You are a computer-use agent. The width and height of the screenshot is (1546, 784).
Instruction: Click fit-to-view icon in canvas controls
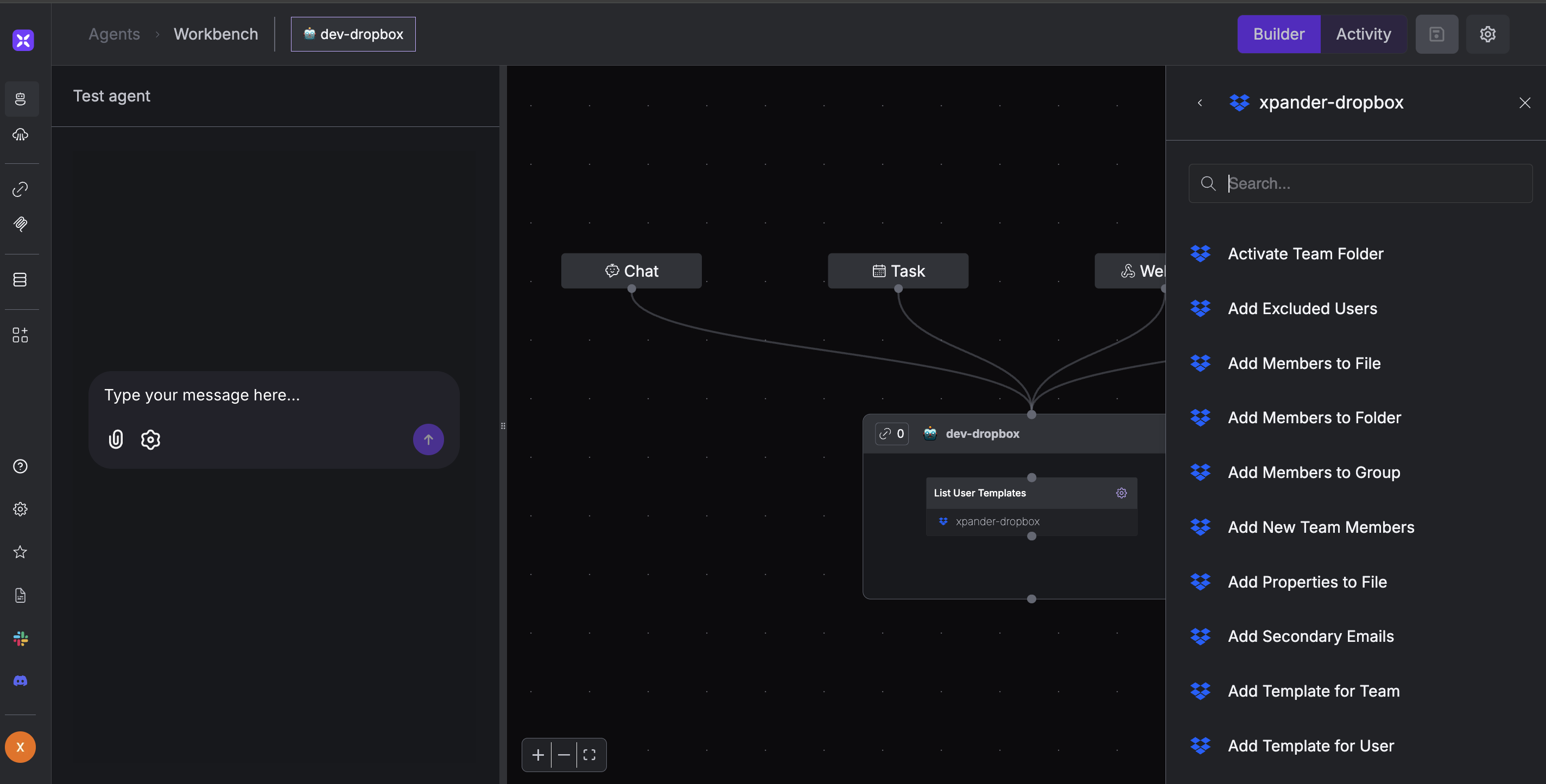tap(590, 755)
